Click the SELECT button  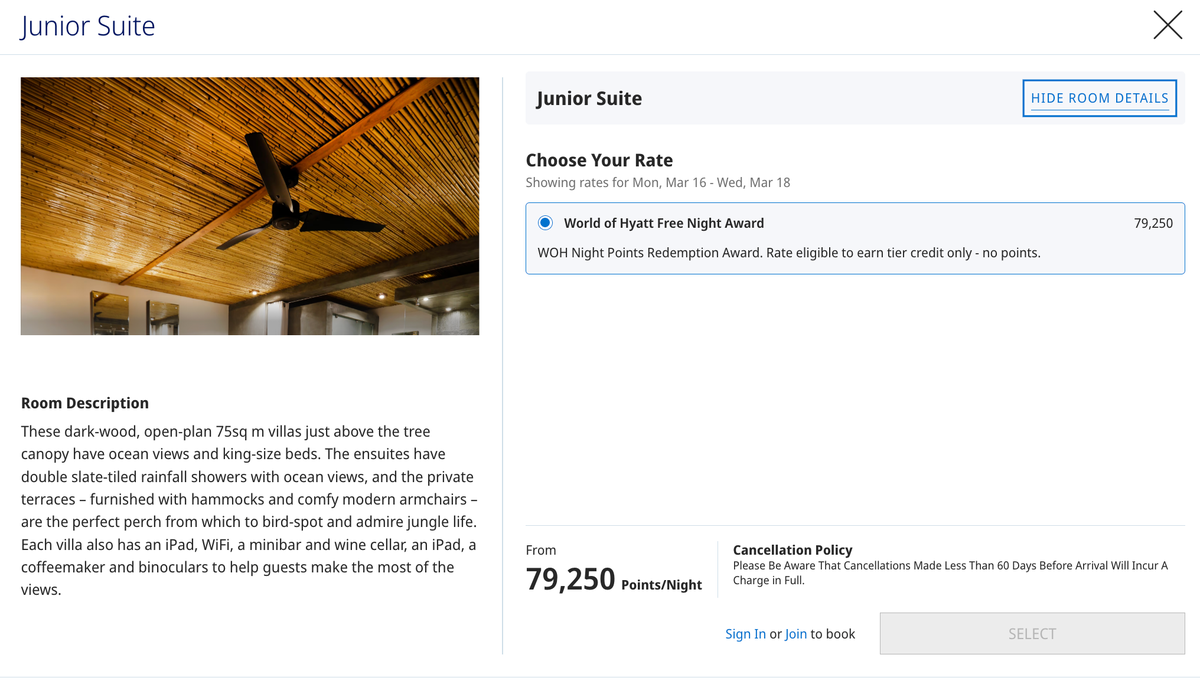(x=1031, y=633)
